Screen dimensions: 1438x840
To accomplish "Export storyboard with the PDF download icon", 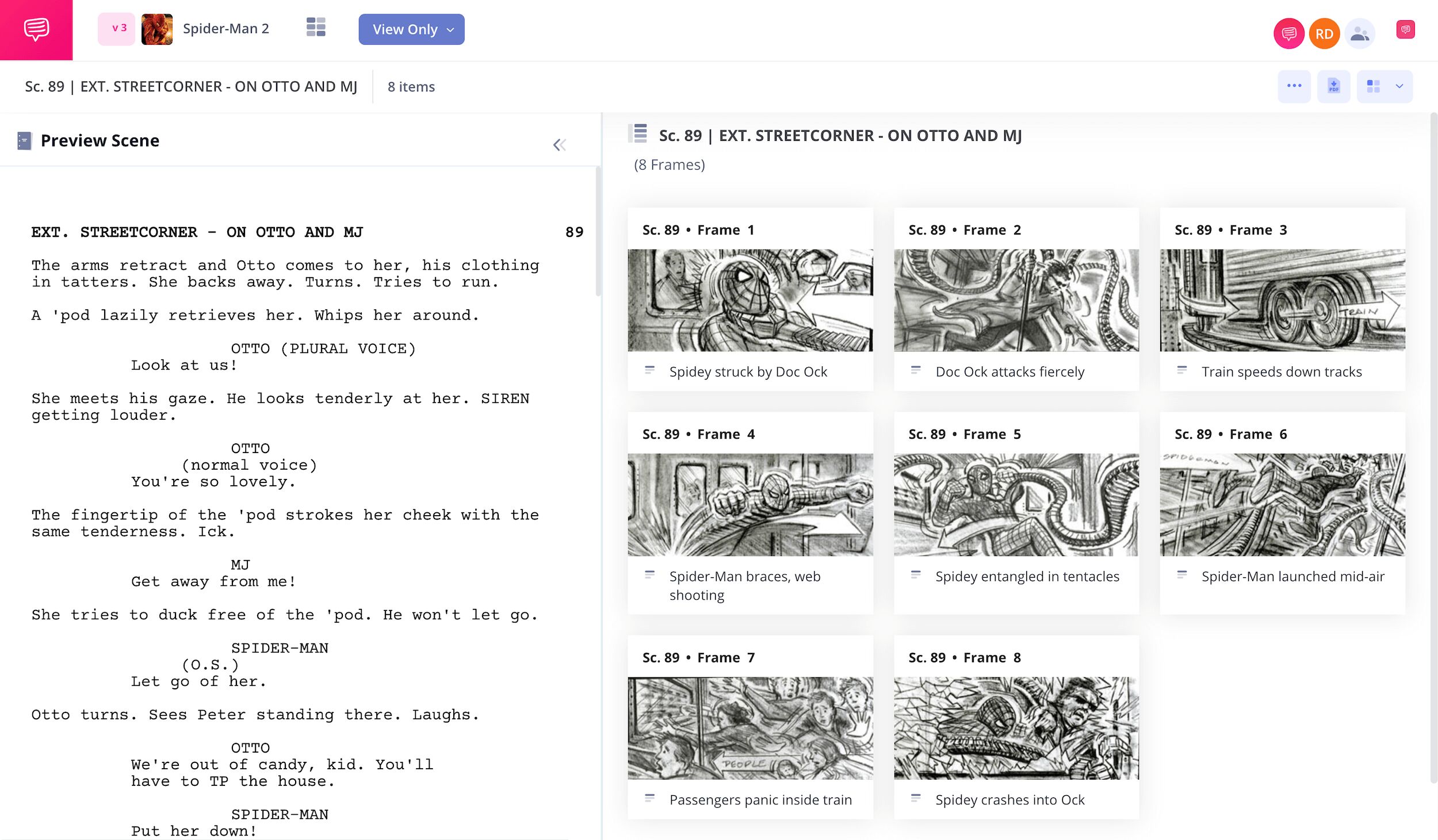I will click(x=1333, y=86).
